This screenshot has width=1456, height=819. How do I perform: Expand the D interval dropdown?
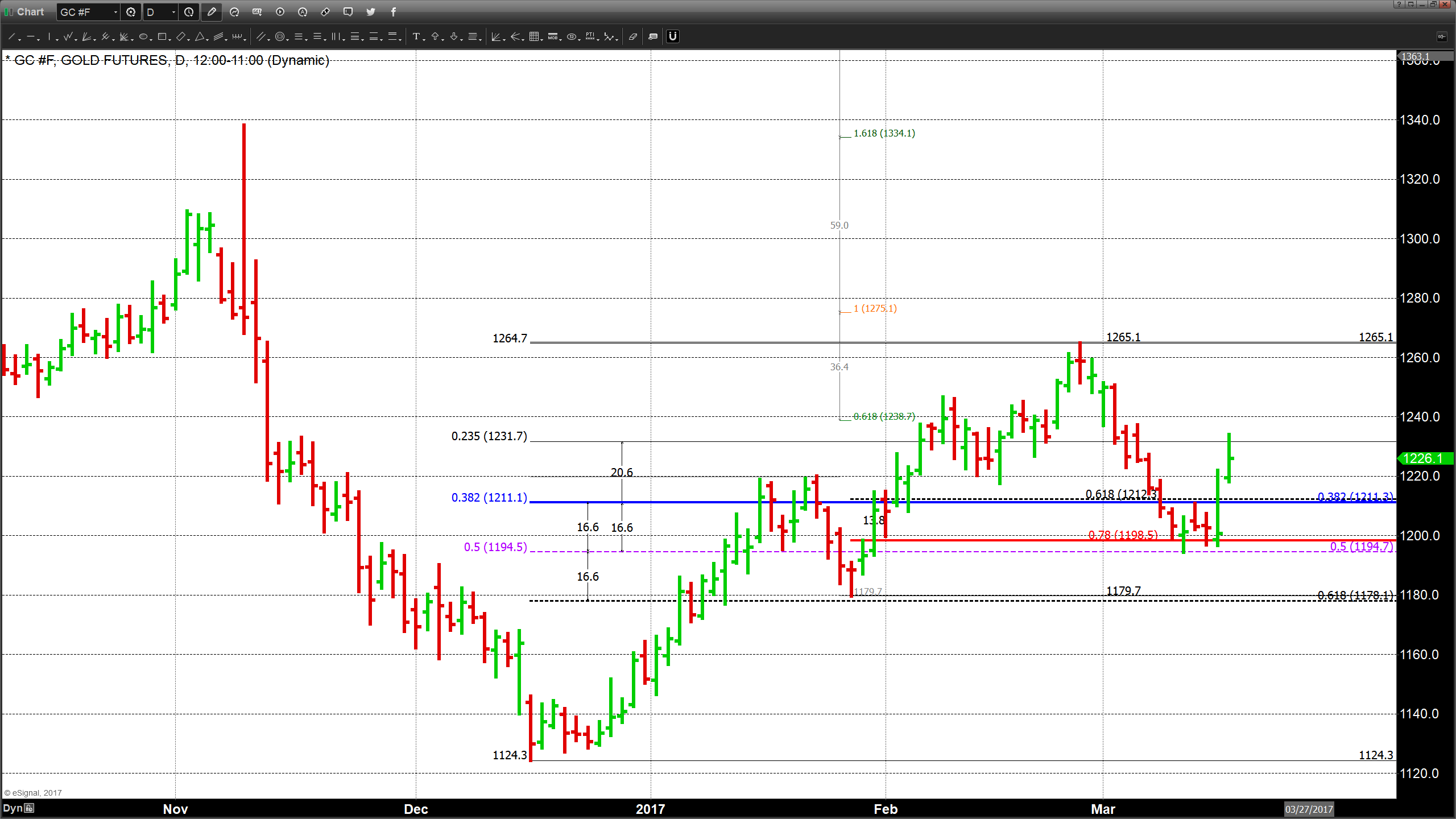coord(173,12)
